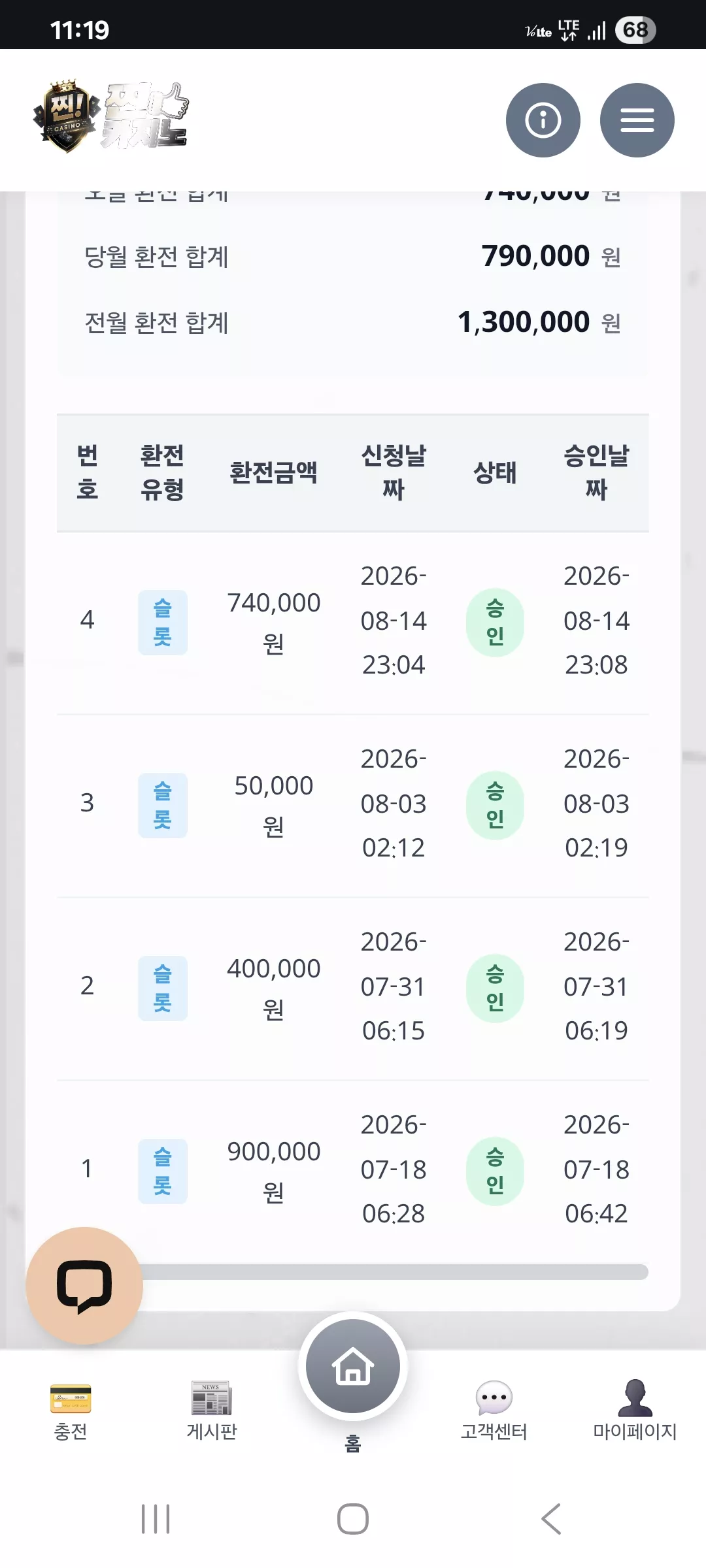
Task: Open 충전 with the card icon
Action: [71, 1411]
